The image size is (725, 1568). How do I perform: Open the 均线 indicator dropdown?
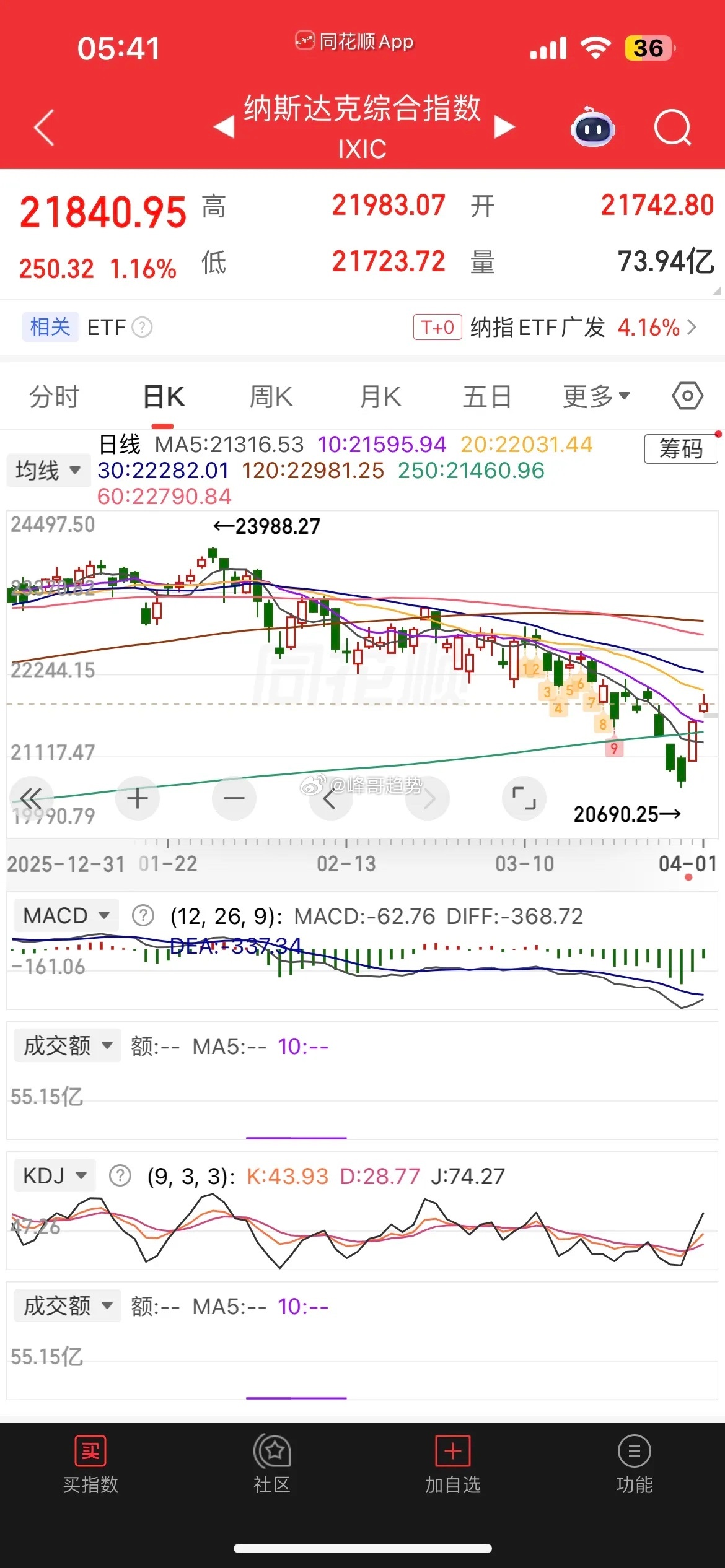coord(48,470)
